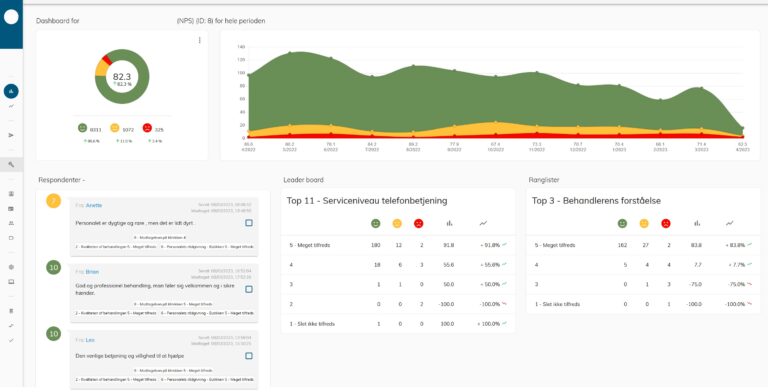Click green score 10 badge beside Lex
This screenshot has height=392, width=768.
coord(53,334)
